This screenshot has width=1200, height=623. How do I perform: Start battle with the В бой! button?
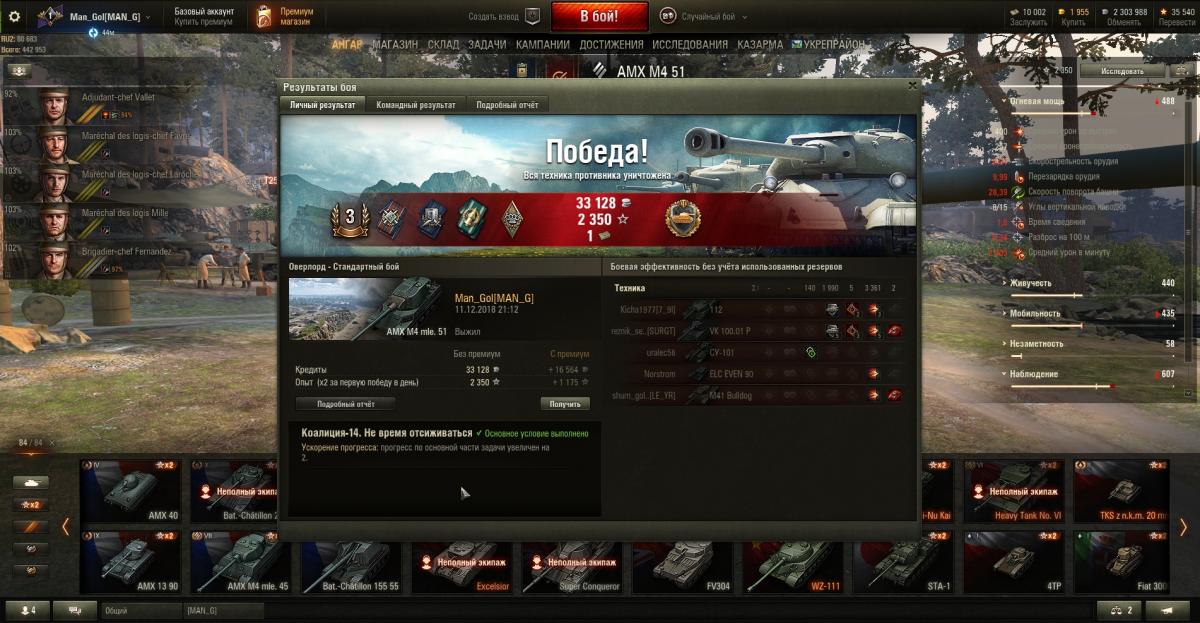tap(599, 16)
